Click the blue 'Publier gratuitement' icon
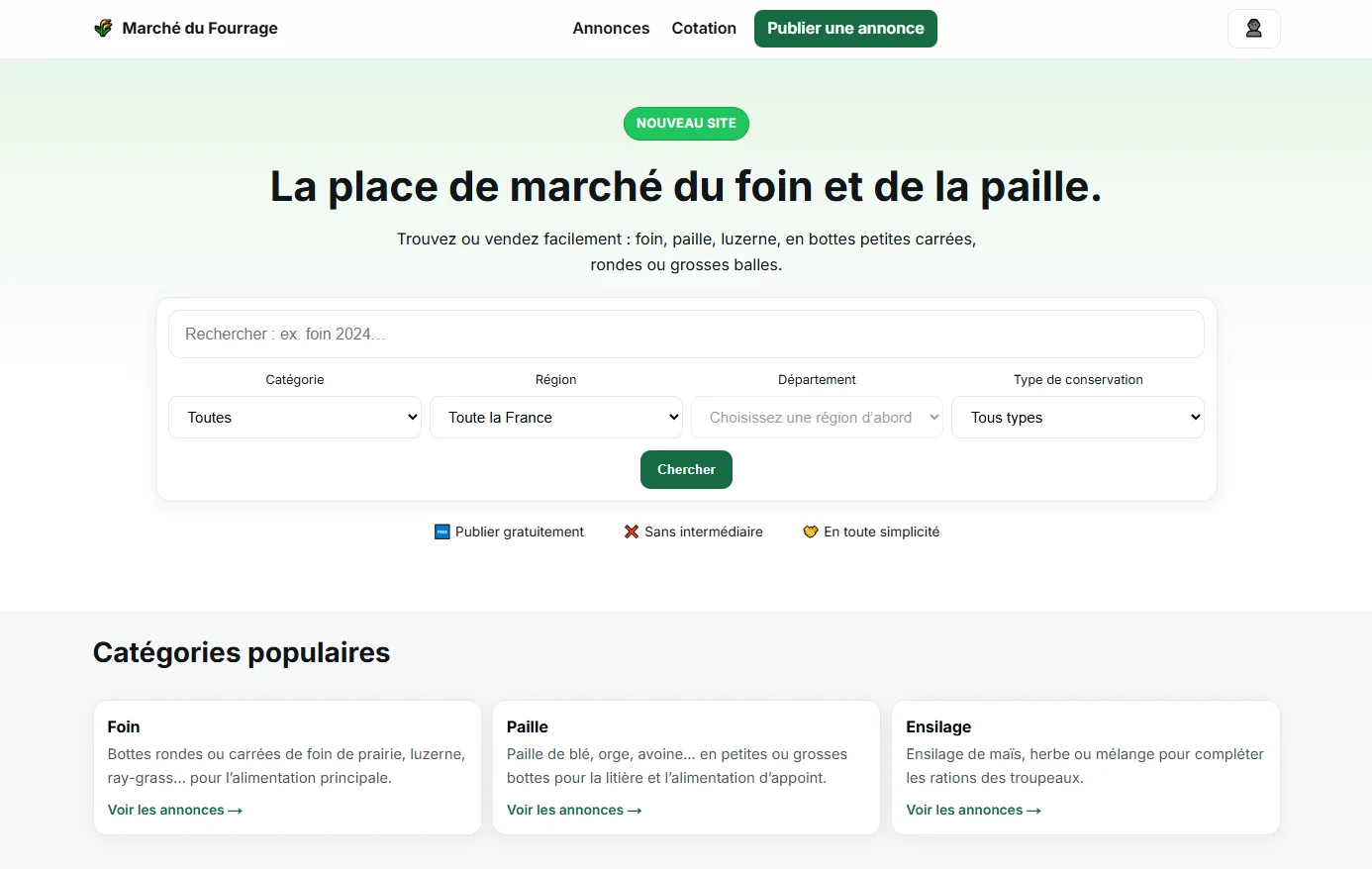This screenshot has width=1372, height=869. coord(441,531)
